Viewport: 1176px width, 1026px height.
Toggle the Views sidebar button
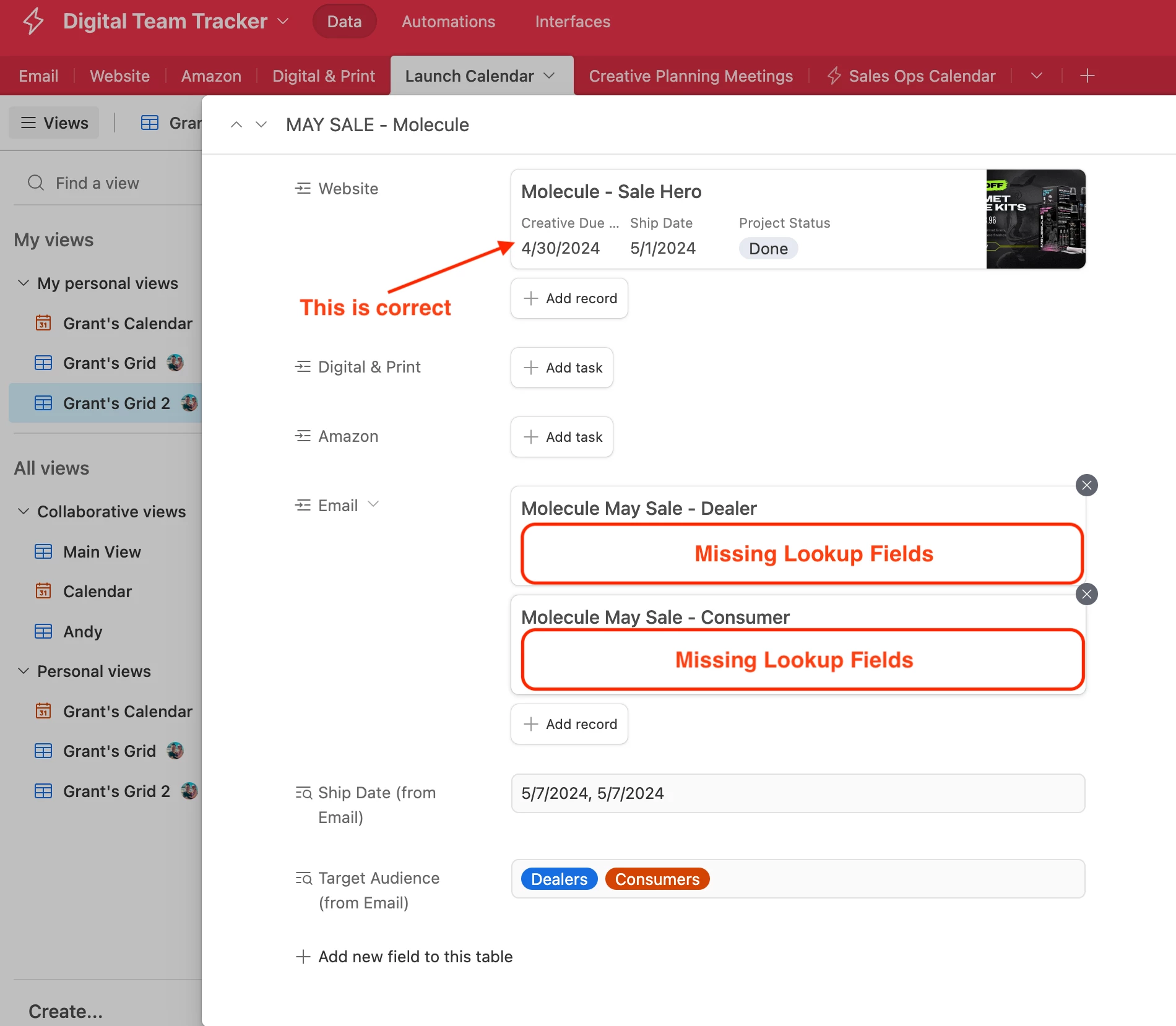(x=54, y=123)
